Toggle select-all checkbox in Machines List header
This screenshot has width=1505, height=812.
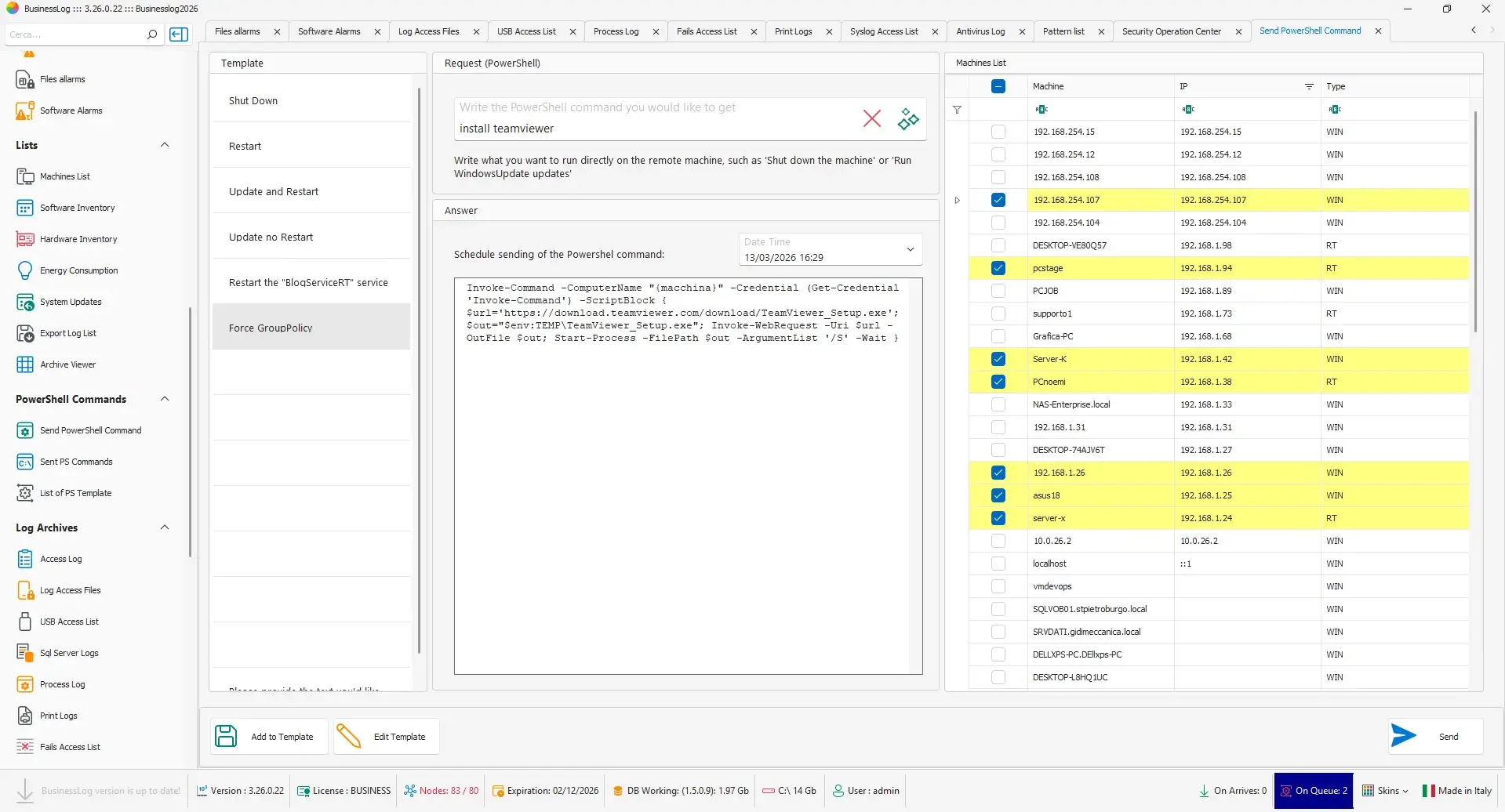pyautogui.click(x=998, y=86)
